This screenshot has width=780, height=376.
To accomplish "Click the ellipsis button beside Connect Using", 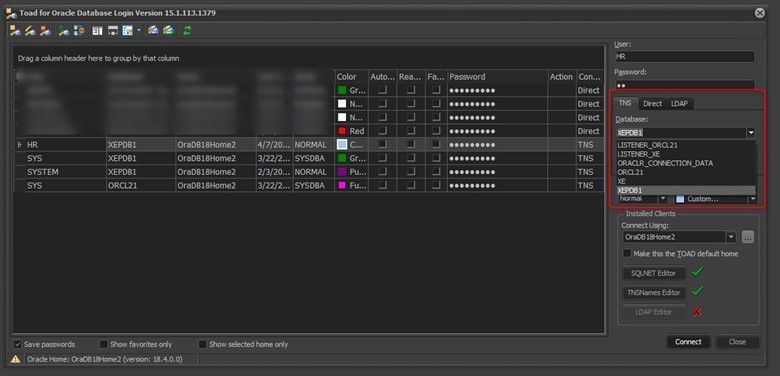I will [748, 237].
